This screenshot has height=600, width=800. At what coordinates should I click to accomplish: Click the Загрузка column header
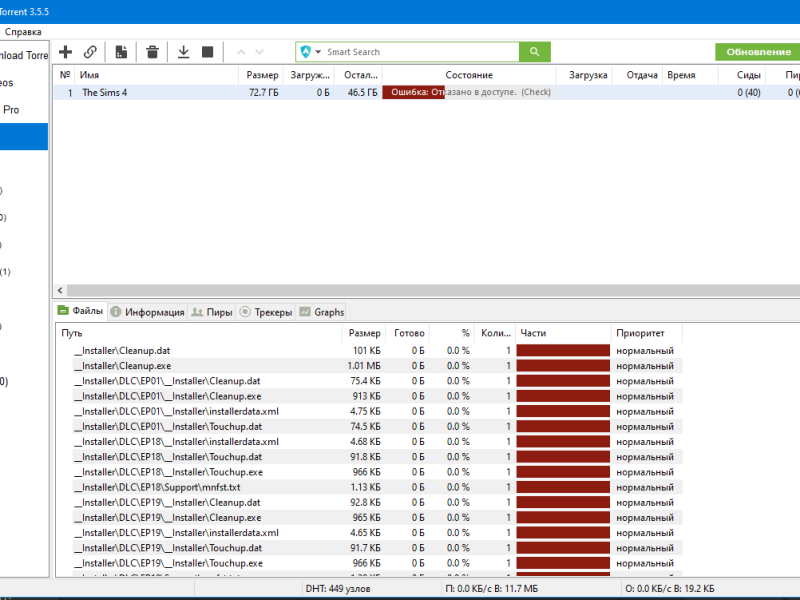[x=584, y=75]
